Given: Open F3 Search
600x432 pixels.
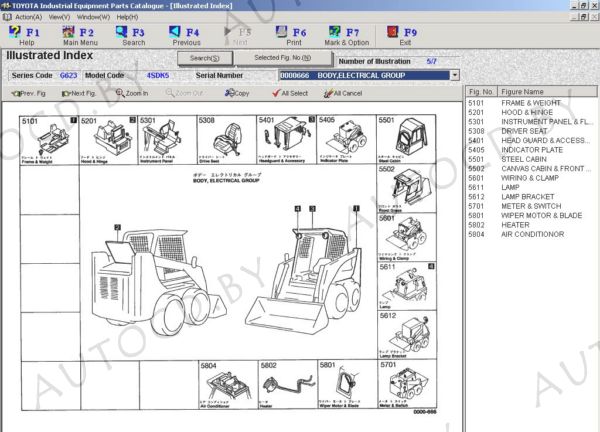Looking at the screenshot, I should click(x=131, y=36).
